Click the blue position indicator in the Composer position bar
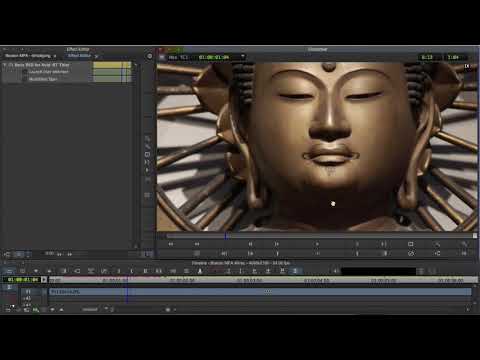Screen dimensions: 480x360 click(x=226, y=236)
